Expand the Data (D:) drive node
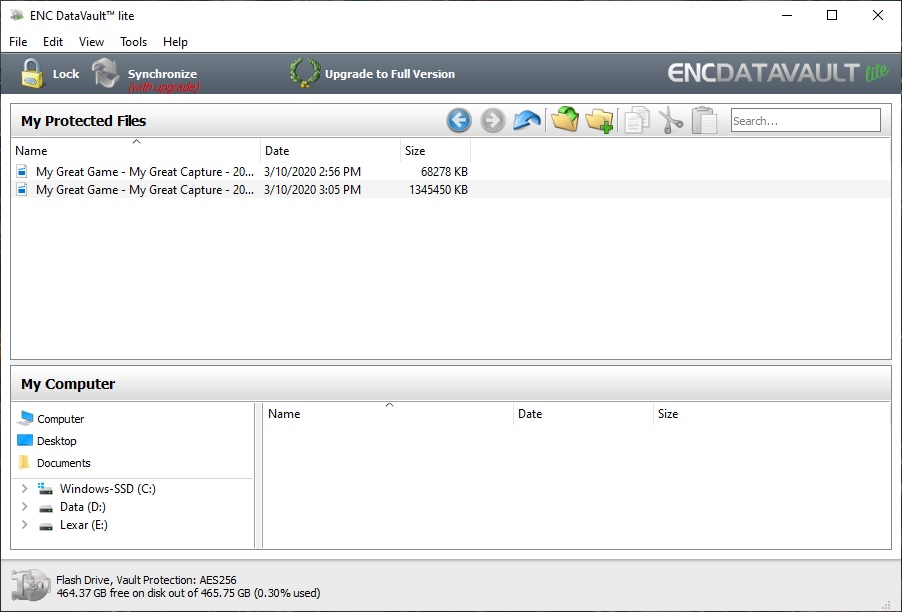Viewport: 902px width, 612px height. point(24,507)
